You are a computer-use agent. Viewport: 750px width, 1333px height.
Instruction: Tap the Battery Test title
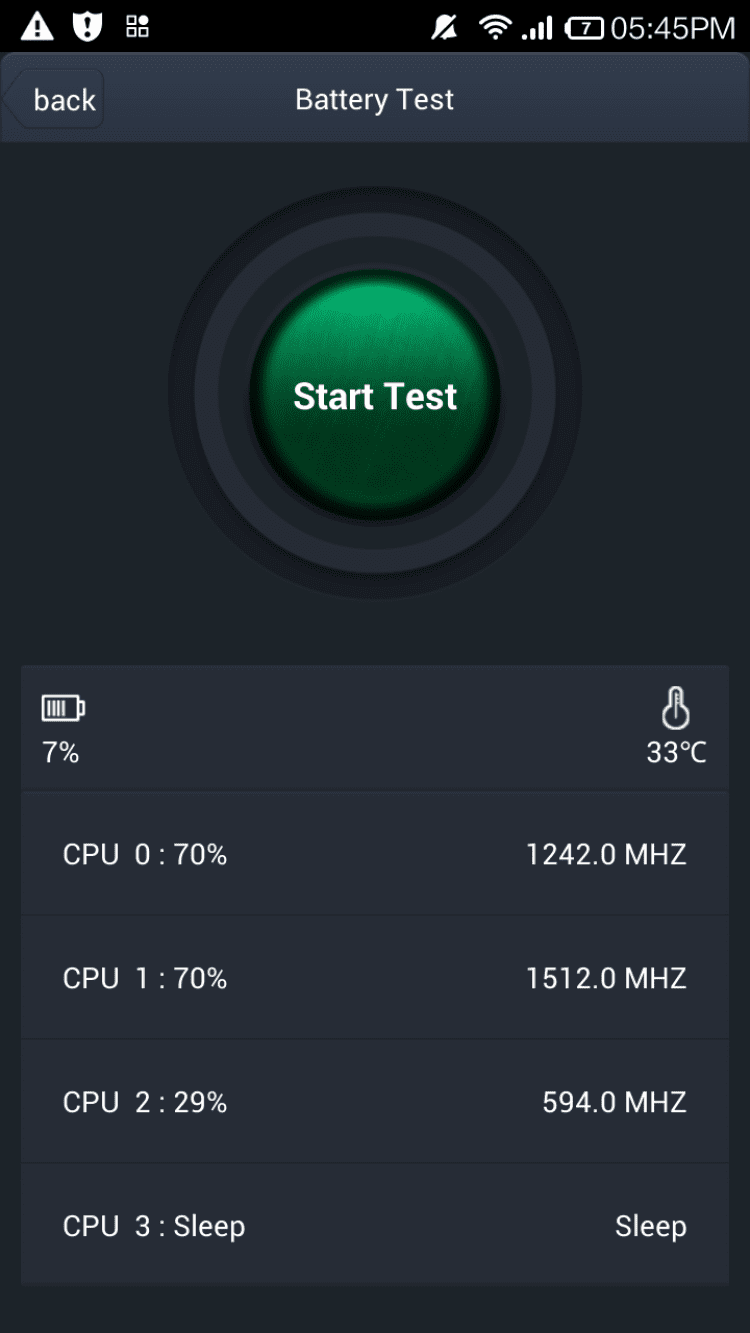pyautogui.click(x=375, y=100)
